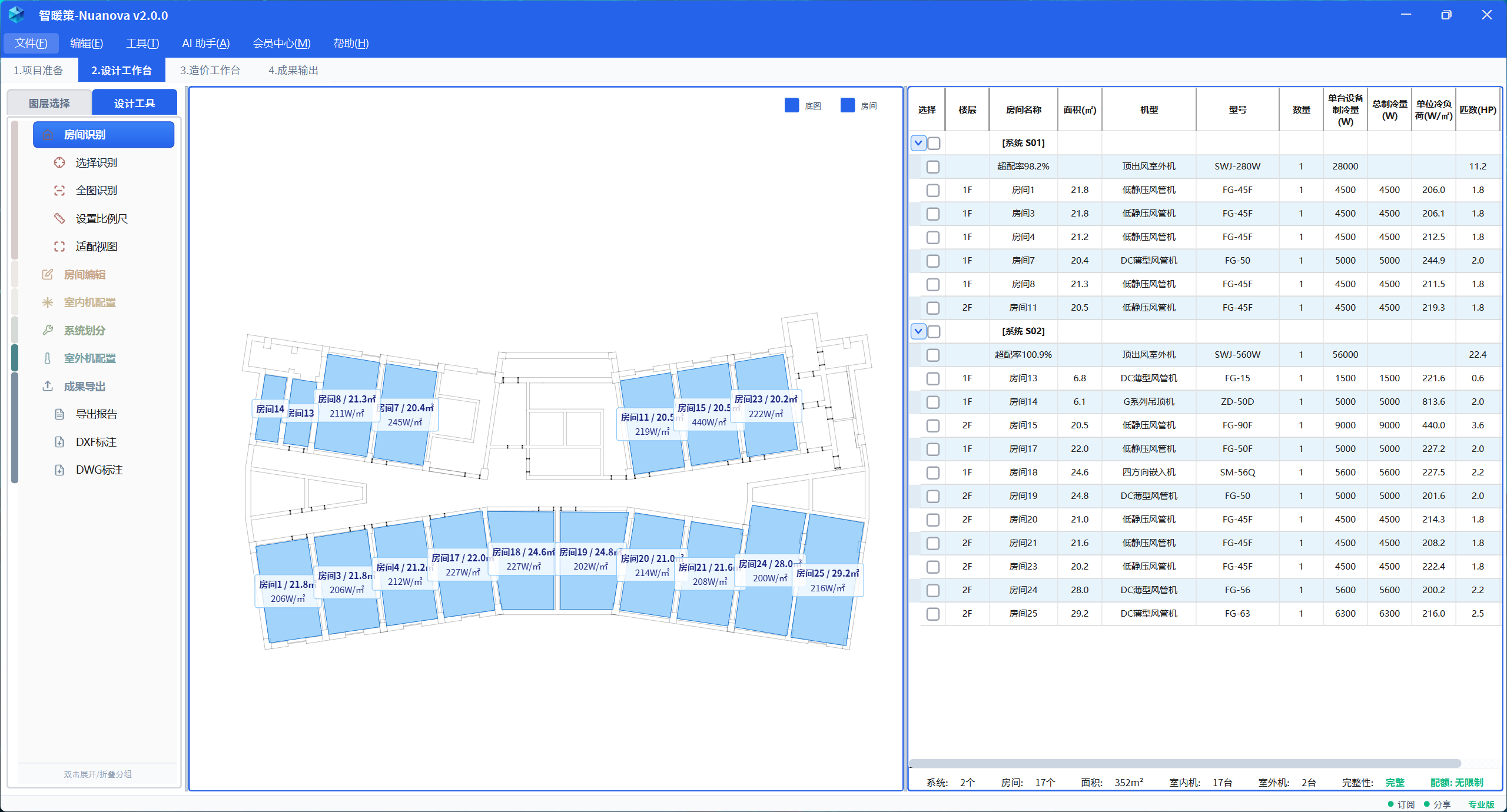Select the 房间25 row checkbox

click(932, 614)
